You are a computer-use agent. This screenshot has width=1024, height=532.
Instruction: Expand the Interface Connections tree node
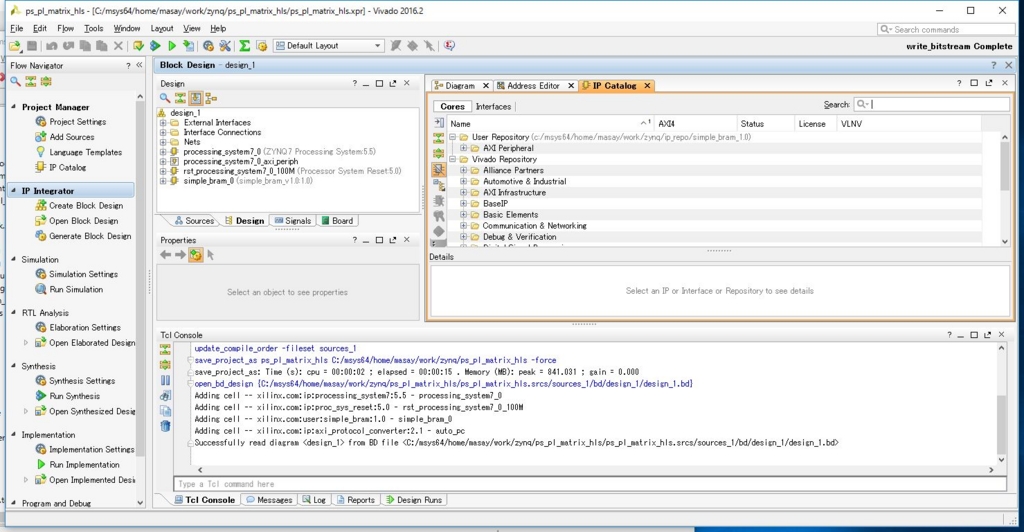[163, 133]
